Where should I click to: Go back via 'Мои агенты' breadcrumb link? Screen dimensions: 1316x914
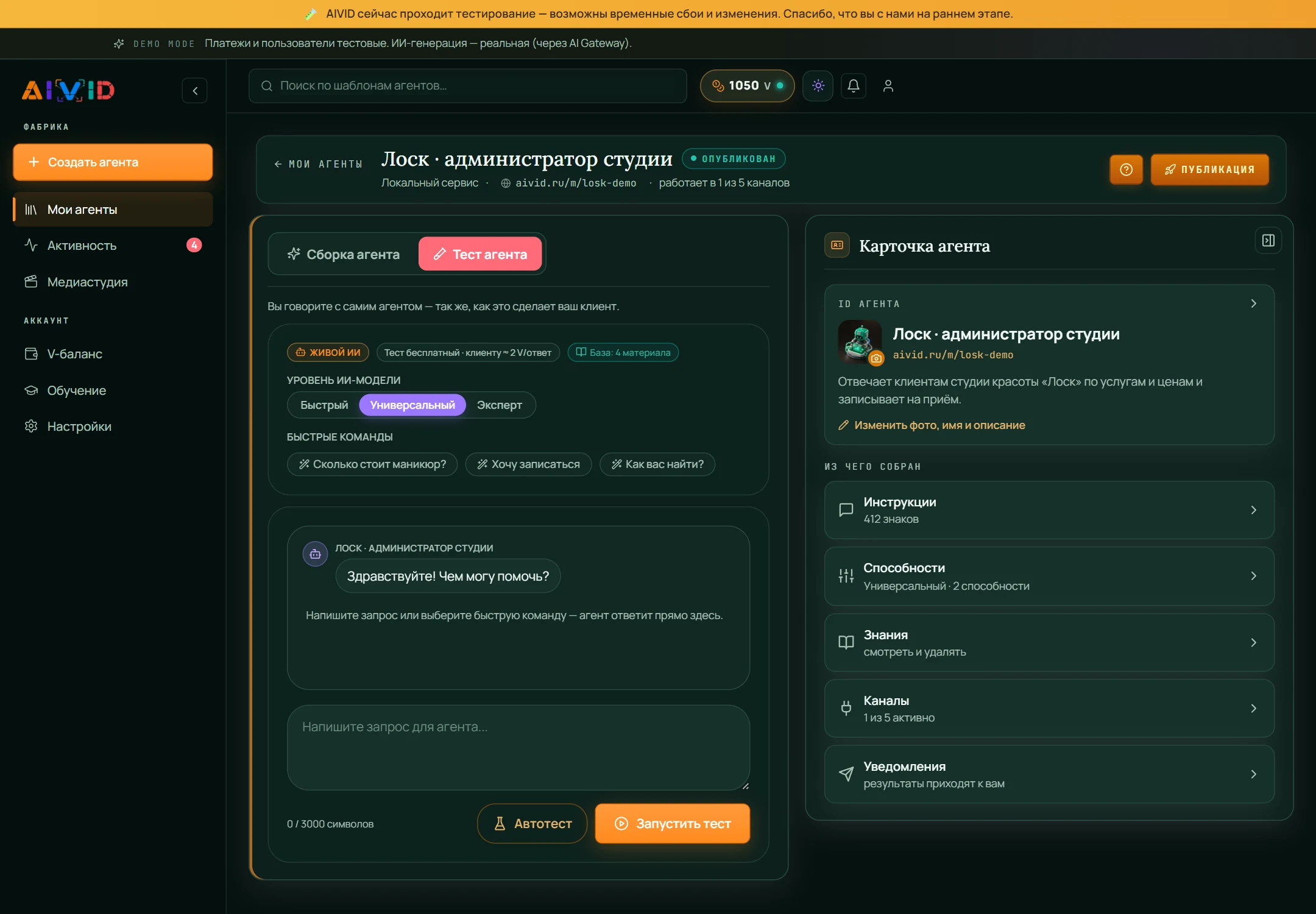318,164
